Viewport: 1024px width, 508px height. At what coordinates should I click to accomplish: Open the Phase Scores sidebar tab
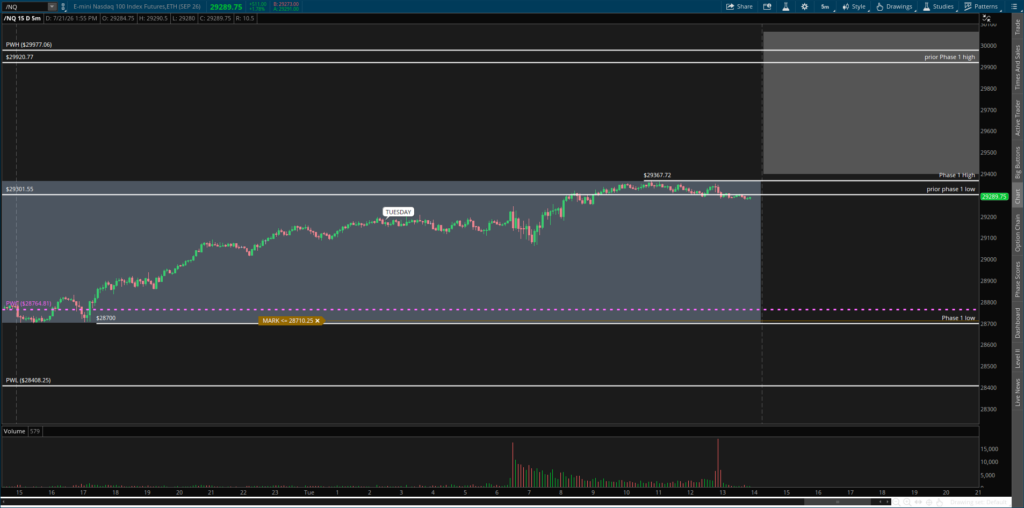click(1017, 279)
